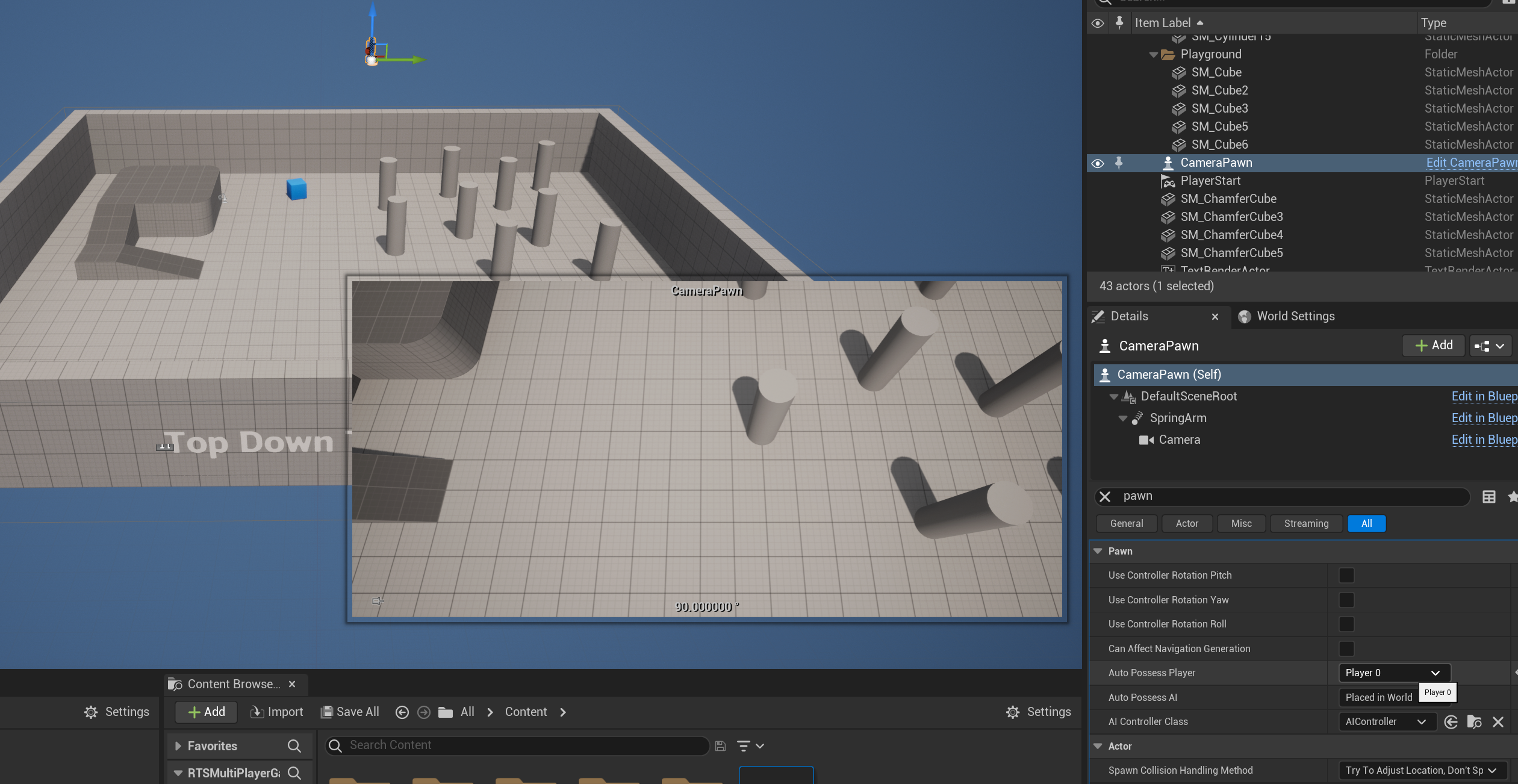The height and width of the screenshot is (784, 1518).
Task: Hide CameraPawn using the eye icon
Action: [x=1098, y=163]
